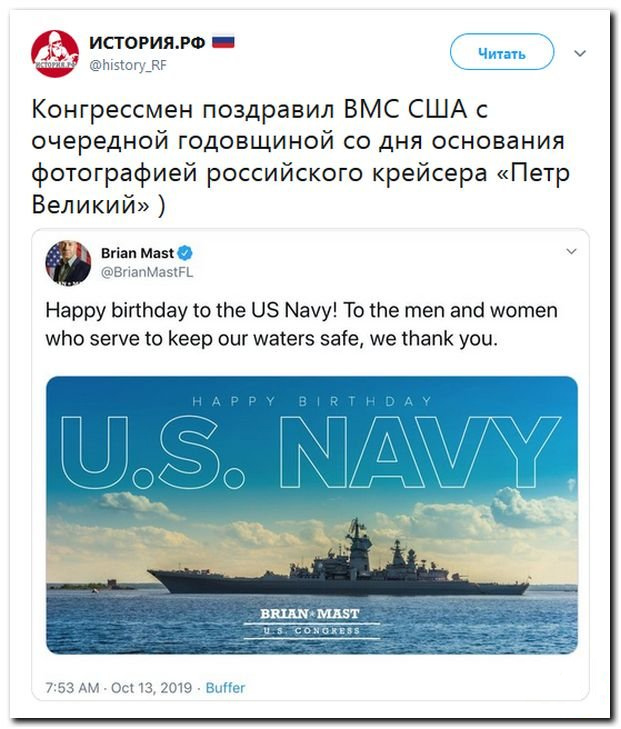
Task: Click the large U.S. NAVY outlined lettering
Action: click(x=311, y=452)
